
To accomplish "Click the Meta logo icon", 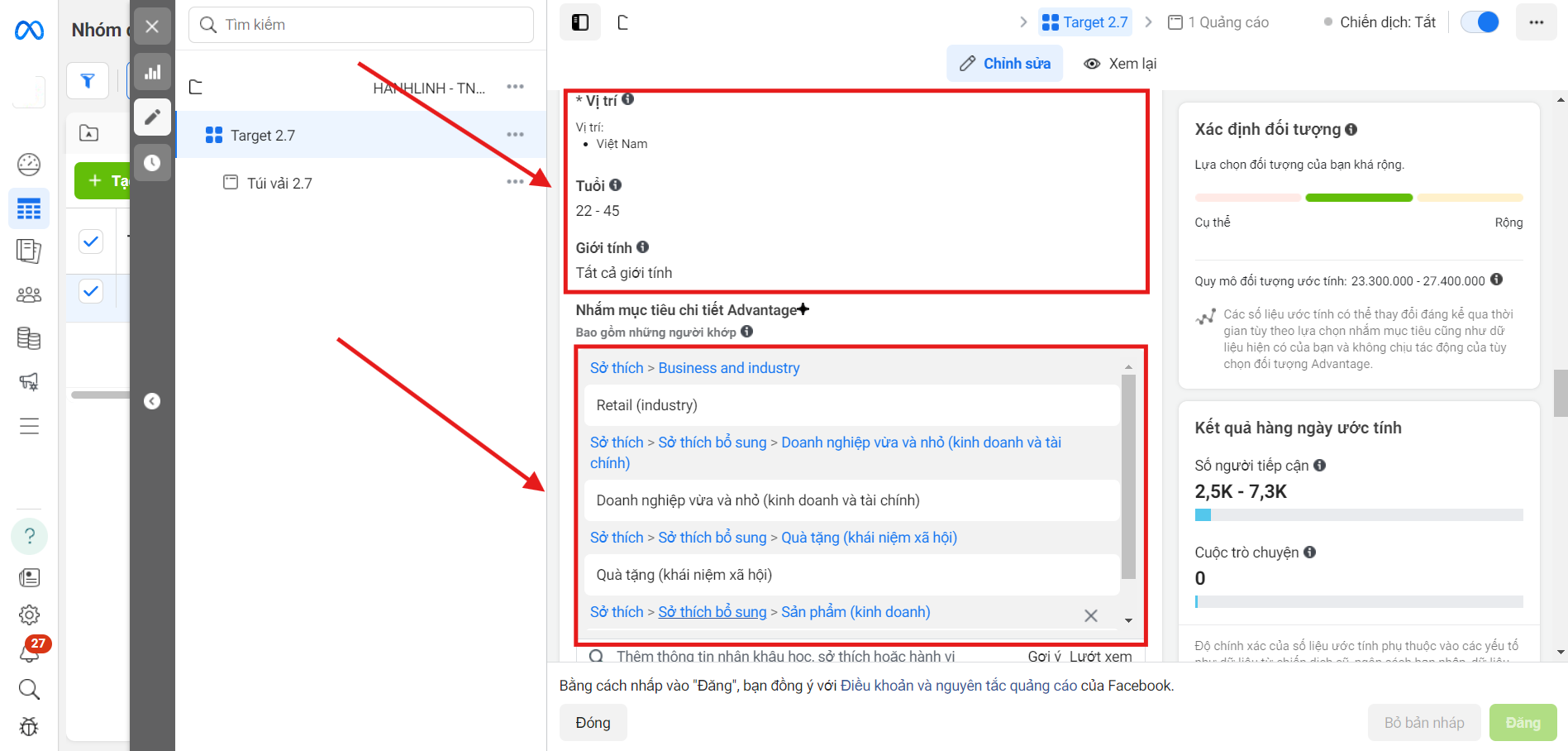I will click(x=29, y=31).
